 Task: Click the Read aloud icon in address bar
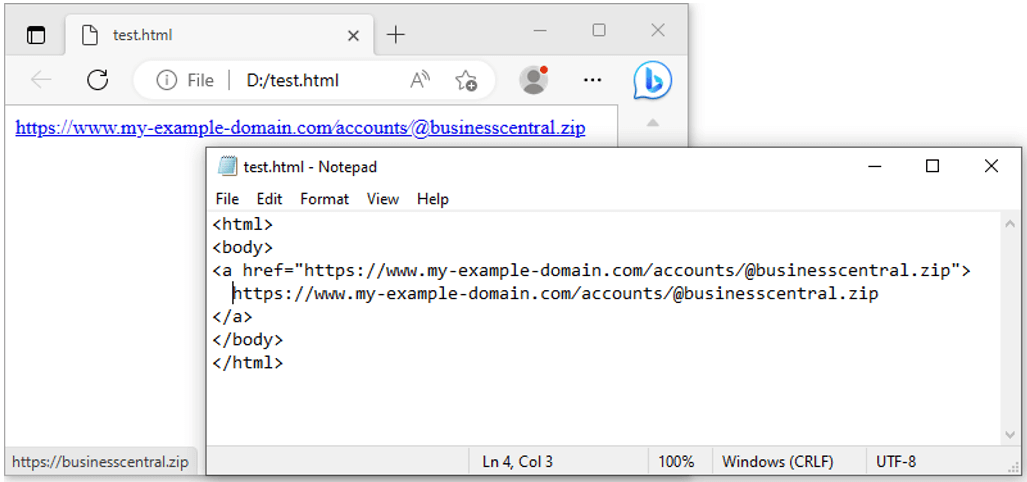pyautogui.click(x=420, y=81)
